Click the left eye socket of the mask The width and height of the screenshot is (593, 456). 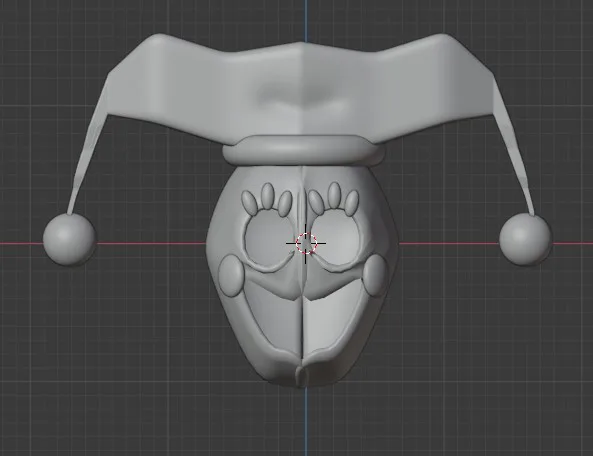268,239
